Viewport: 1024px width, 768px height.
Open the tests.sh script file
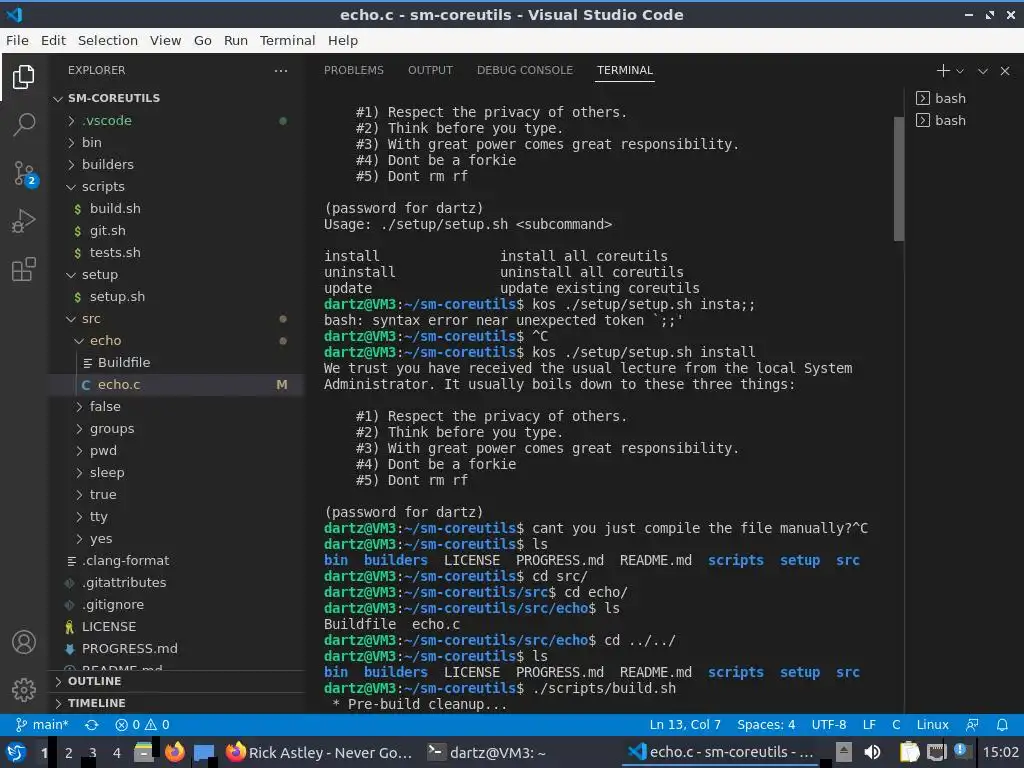click(x=176, y=253)
